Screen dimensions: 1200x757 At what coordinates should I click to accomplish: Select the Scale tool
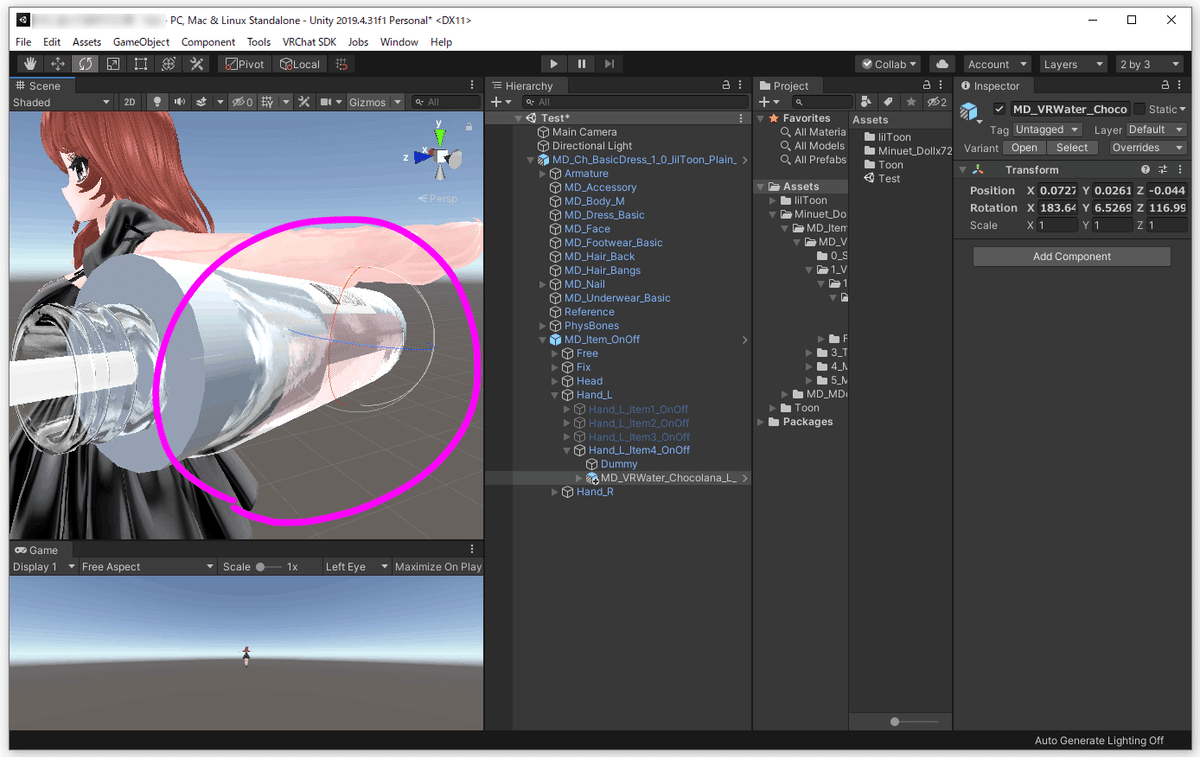click(x=113, y=64)
